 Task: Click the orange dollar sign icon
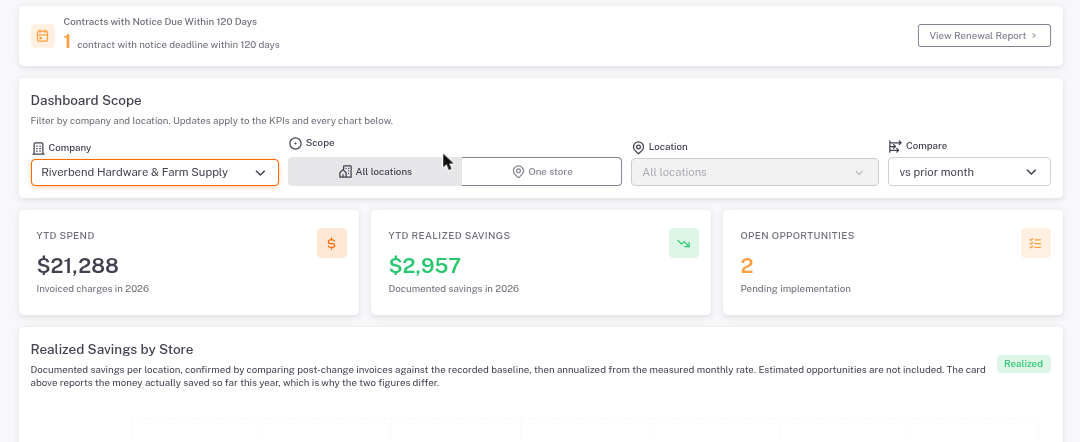pos(331,243)
